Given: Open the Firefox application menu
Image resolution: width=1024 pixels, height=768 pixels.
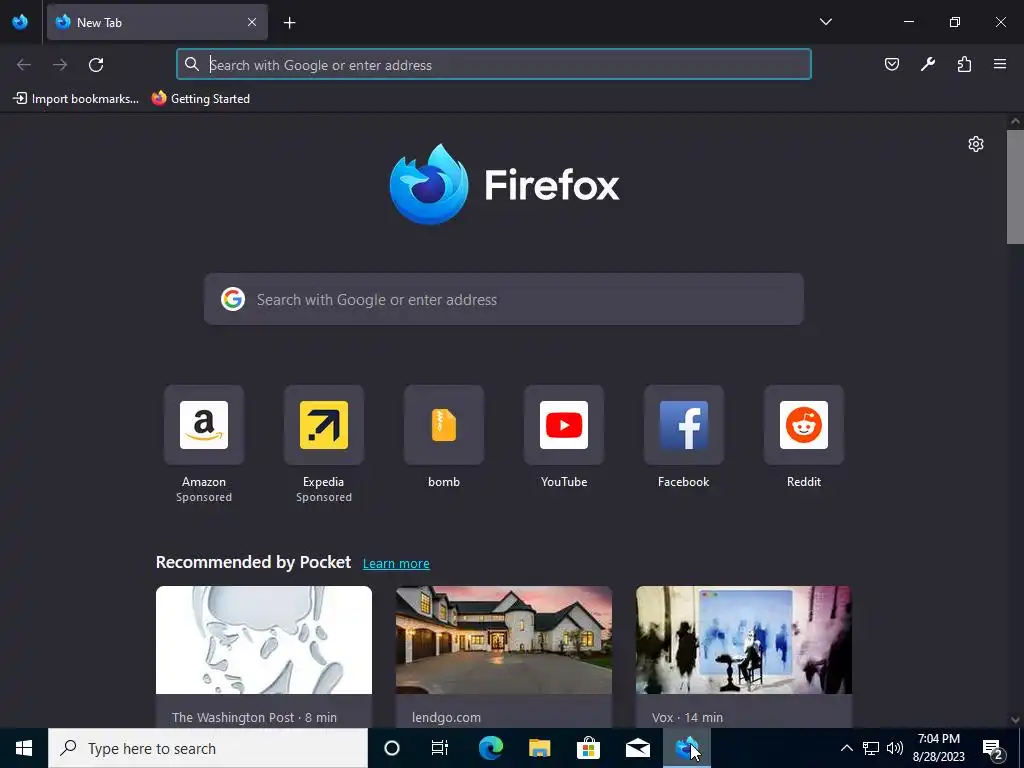Looking at the screenshot, I should coord(1000,64).
